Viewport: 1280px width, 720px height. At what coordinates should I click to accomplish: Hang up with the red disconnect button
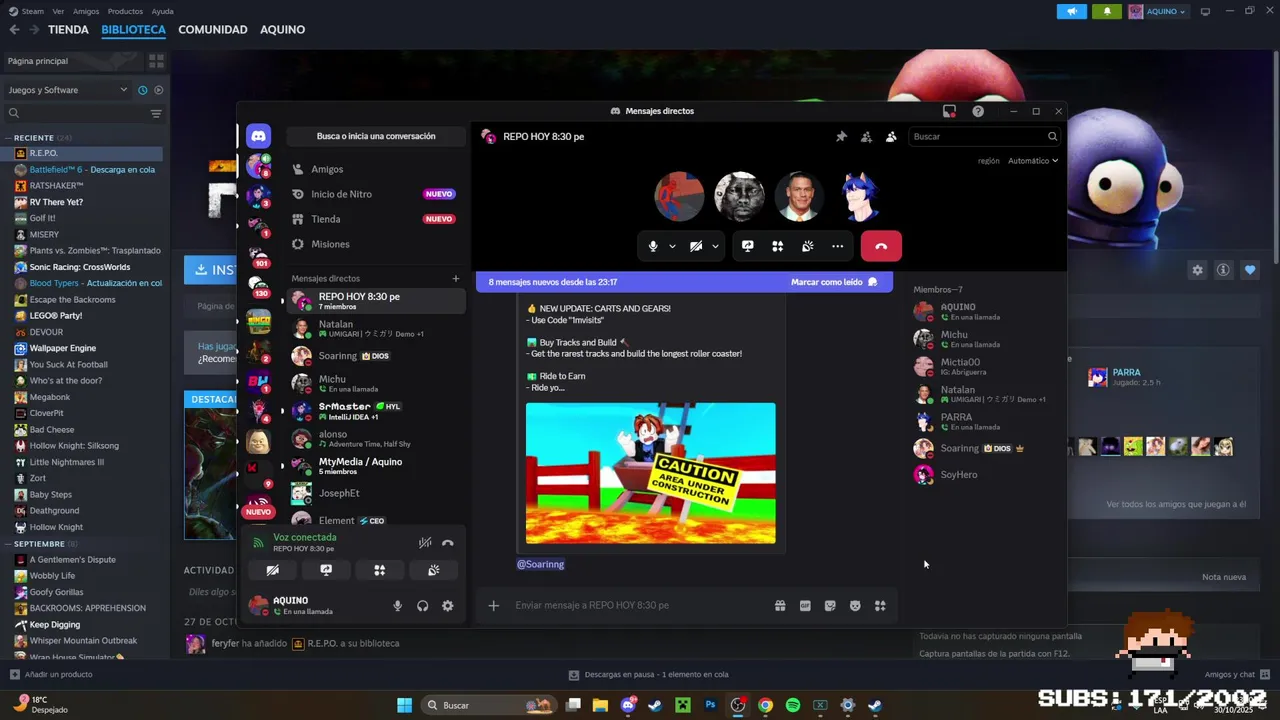coord(881,246)
